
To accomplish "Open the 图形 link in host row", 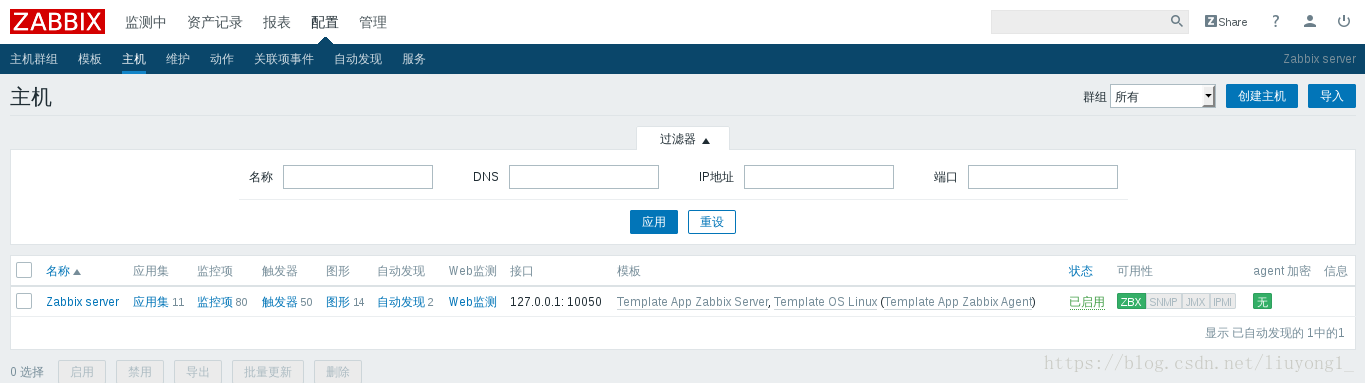I will [338, 302].
